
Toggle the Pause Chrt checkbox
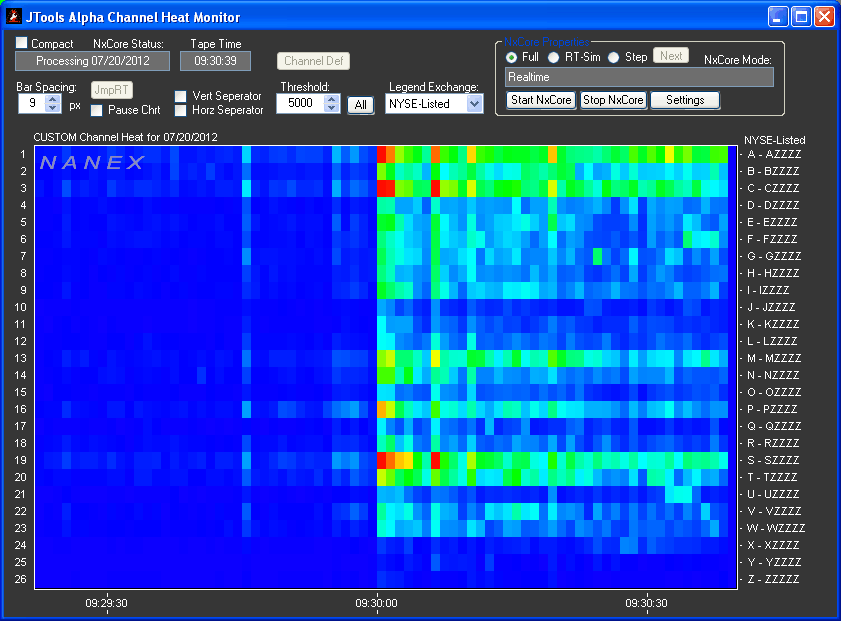pyautogui.click(x=98, y=110)
